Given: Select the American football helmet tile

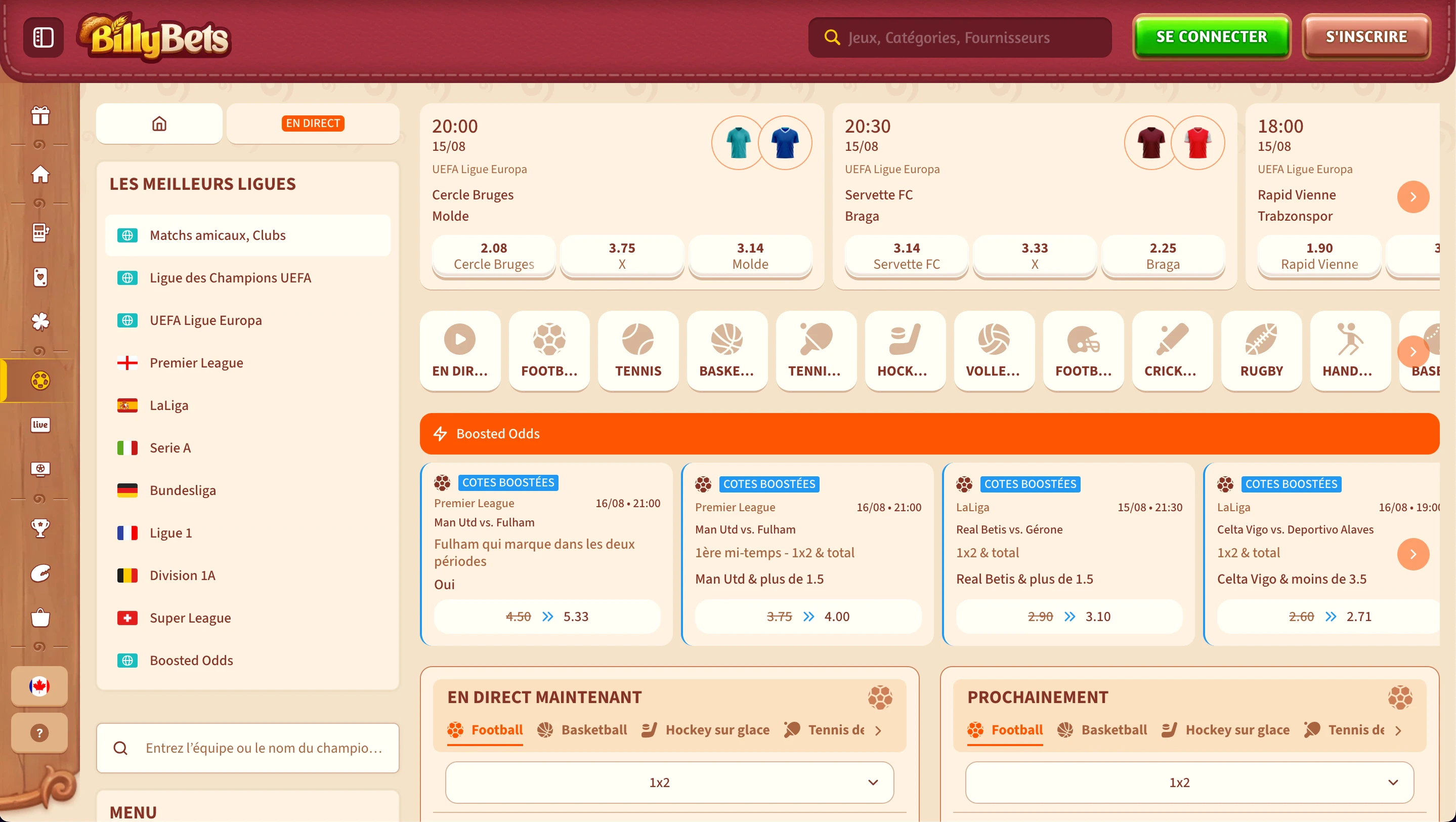Looking at the screenshot, I should tap(1083, 350).
